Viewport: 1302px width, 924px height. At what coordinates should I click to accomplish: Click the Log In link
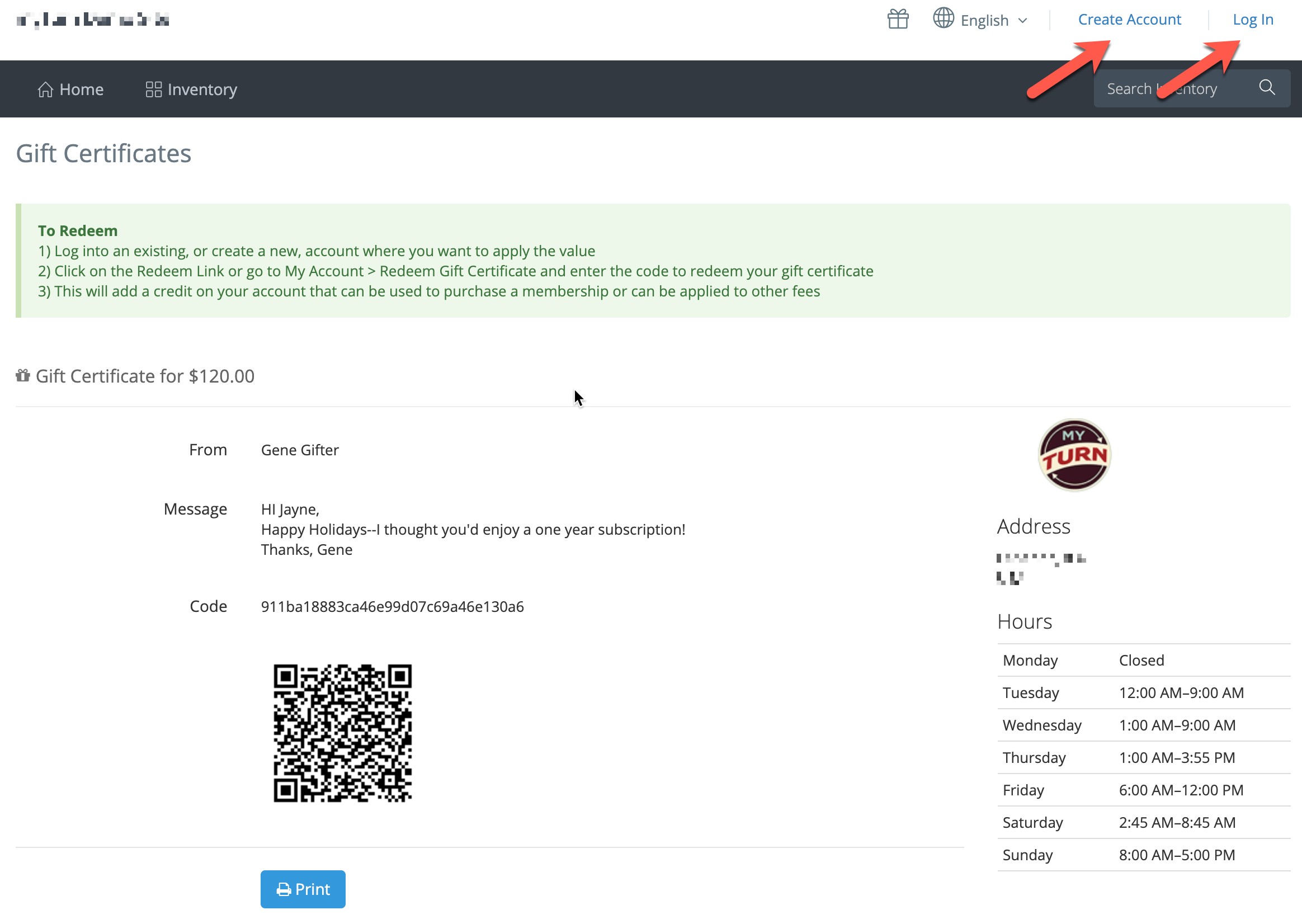pos(1253,20)
